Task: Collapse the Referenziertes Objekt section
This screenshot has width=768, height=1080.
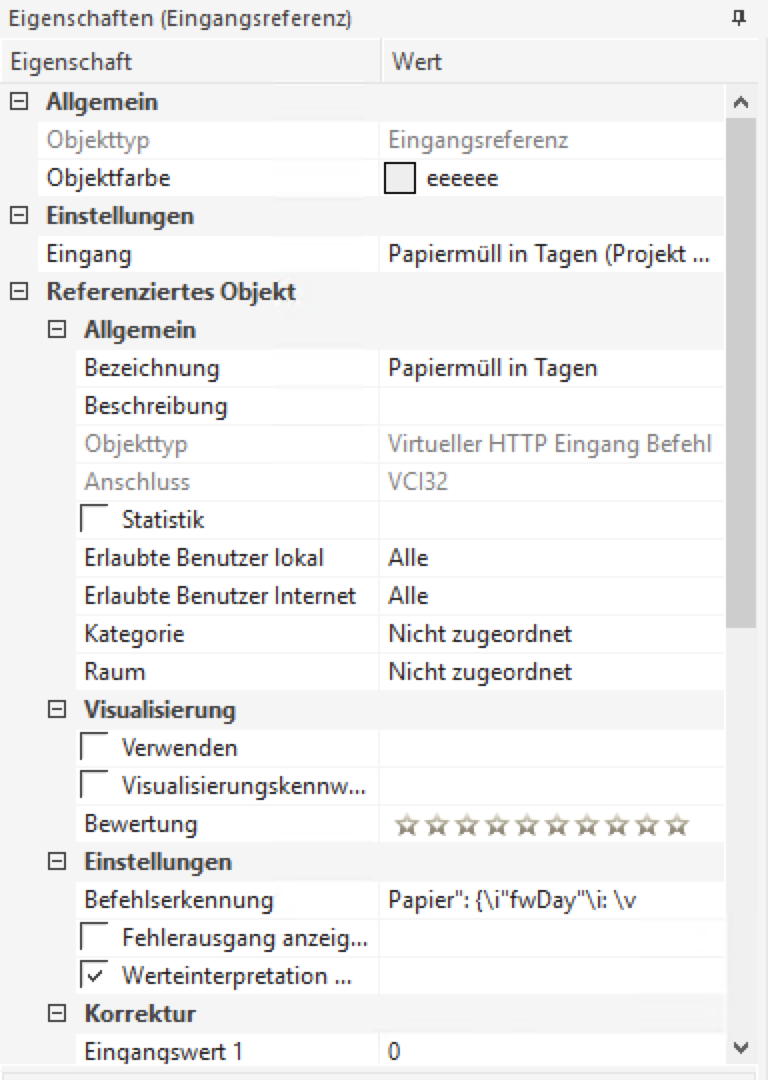Action: point(17,291)
